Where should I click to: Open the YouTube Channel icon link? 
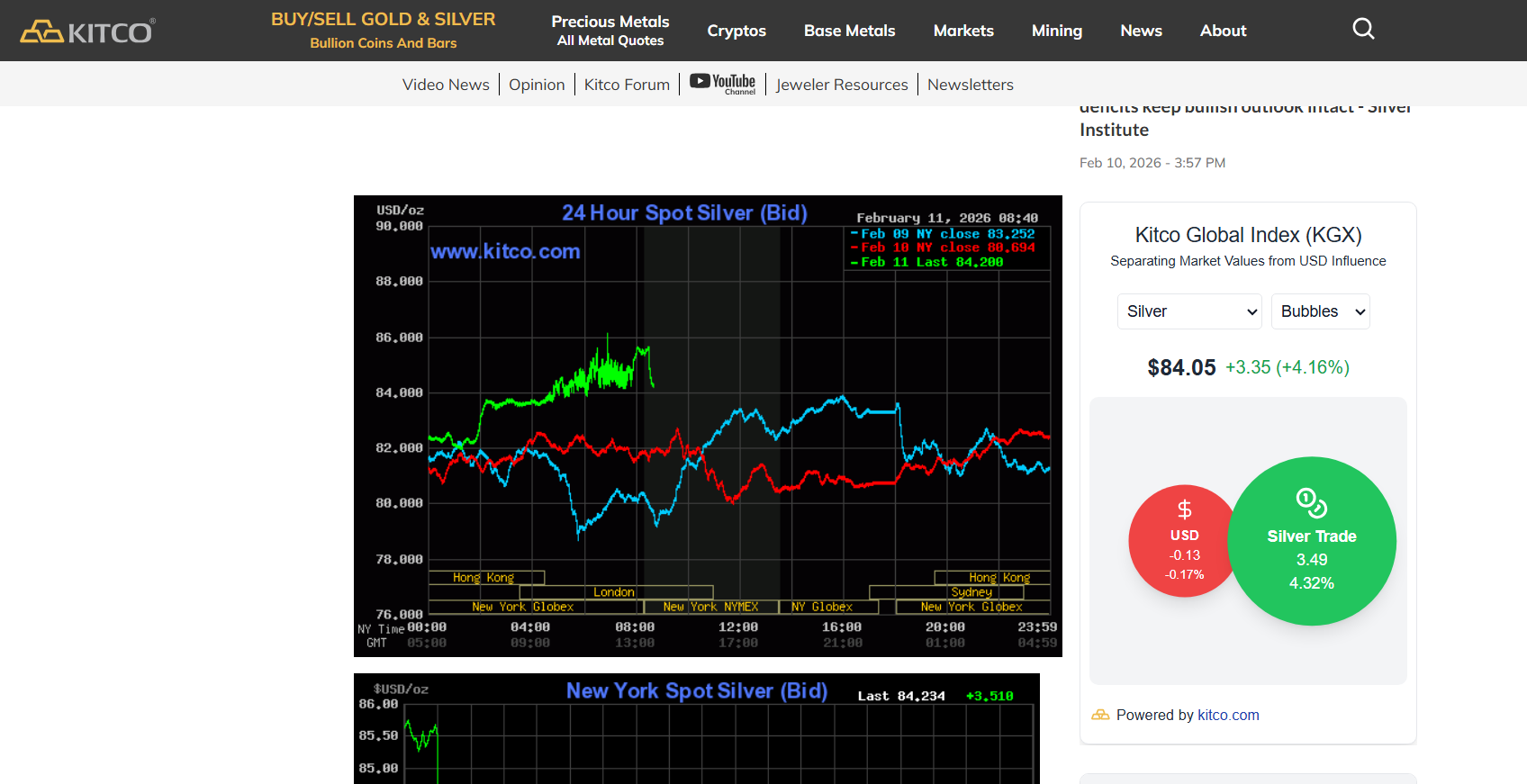pyautogui.click(x=722, y=84)
